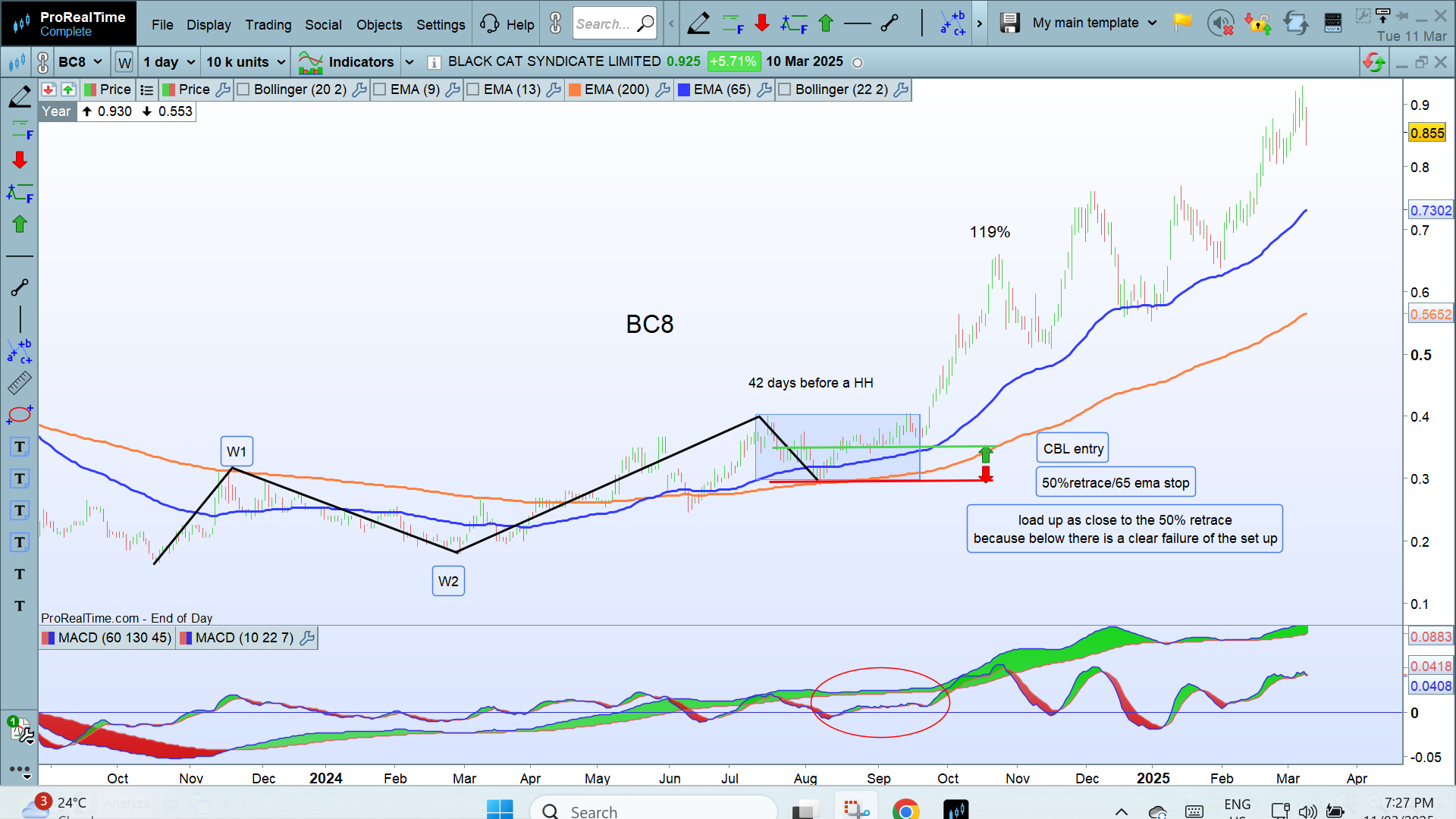
Task: Toggle the muted speaker sound icon
Action: pyautogui.click(x=1220, y=24)
